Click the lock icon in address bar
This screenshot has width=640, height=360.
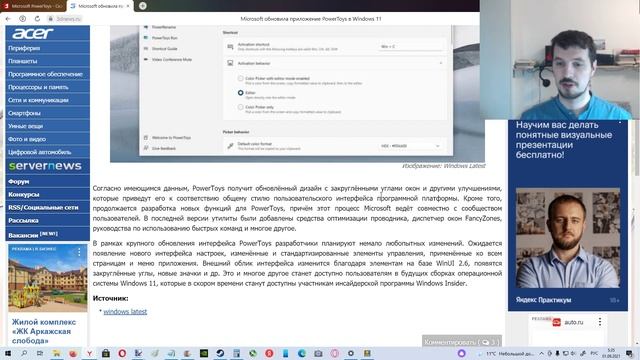pyautogui.click(x=51, y=19)
